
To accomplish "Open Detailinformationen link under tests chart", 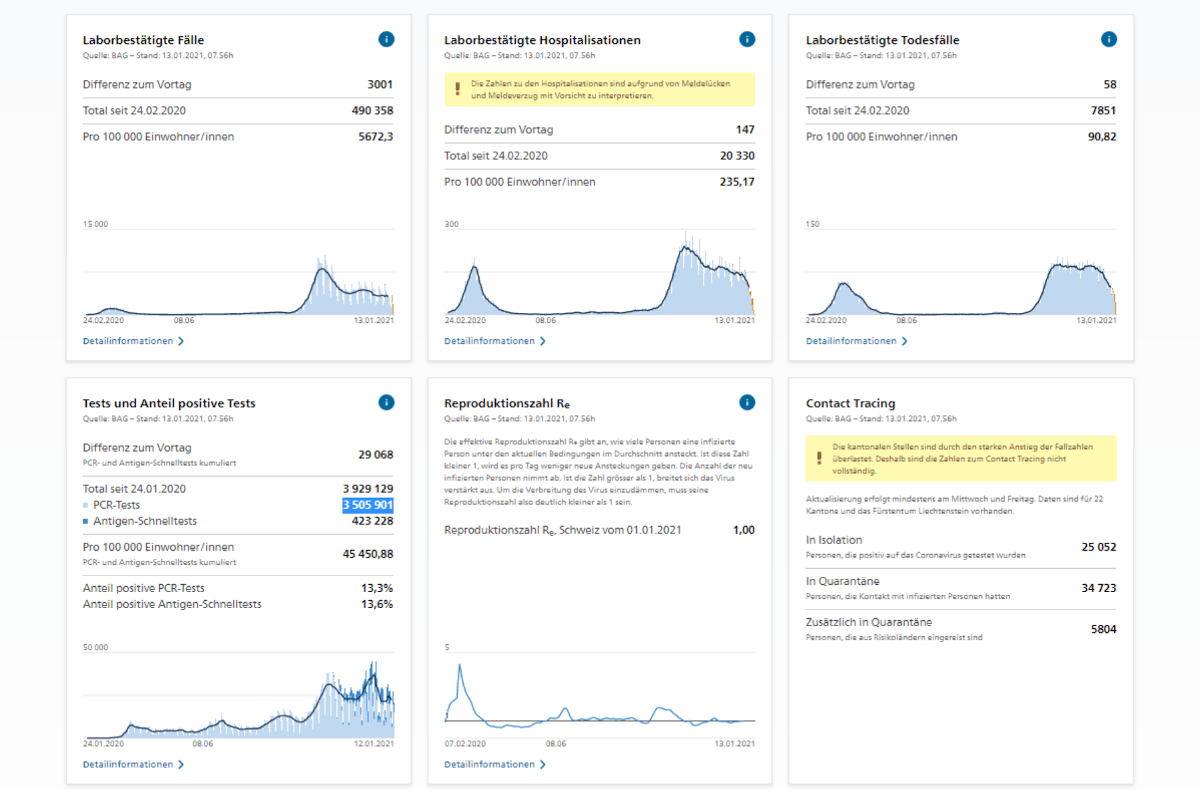I will pyautogui.click(x=133, y=765).
